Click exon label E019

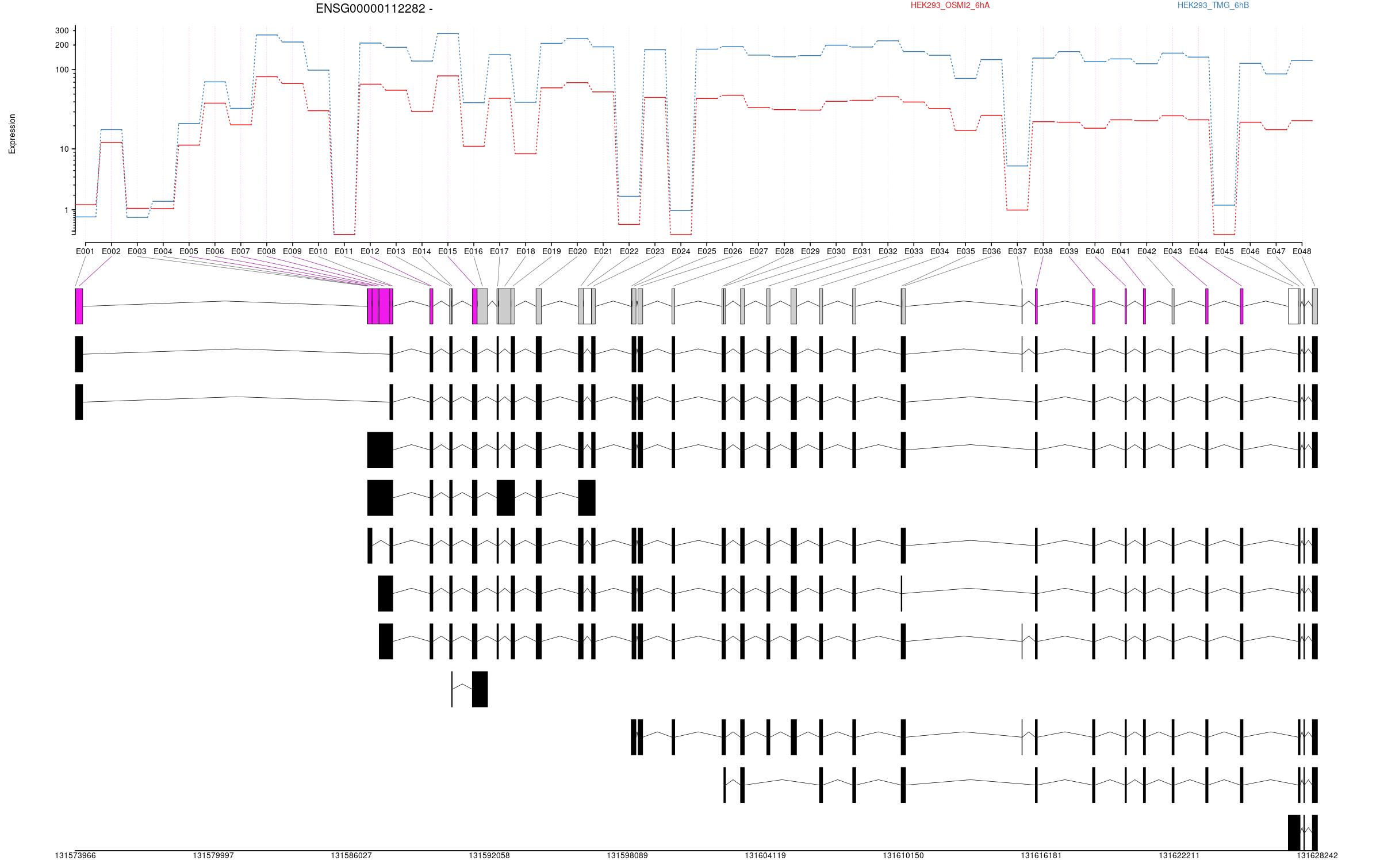pos(551,251)
